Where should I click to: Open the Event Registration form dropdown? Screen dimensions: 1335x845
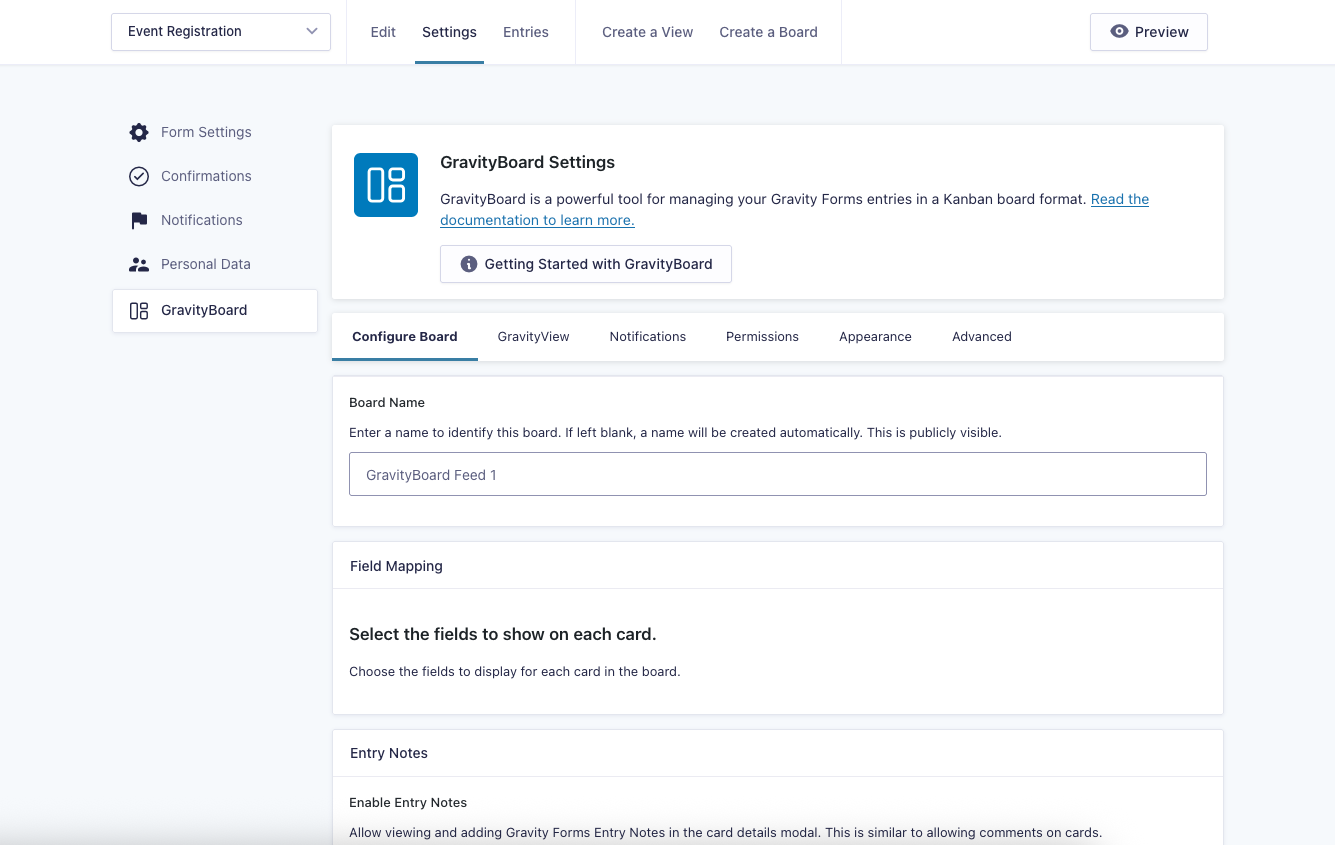click(221, 32)
